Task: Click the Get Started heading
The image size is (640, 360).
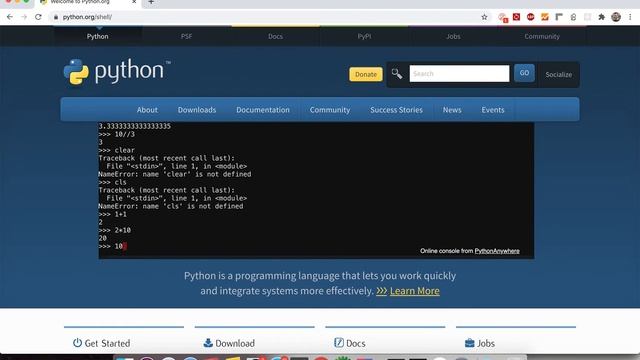Action: pyautogui.click(x=107, y=343)
